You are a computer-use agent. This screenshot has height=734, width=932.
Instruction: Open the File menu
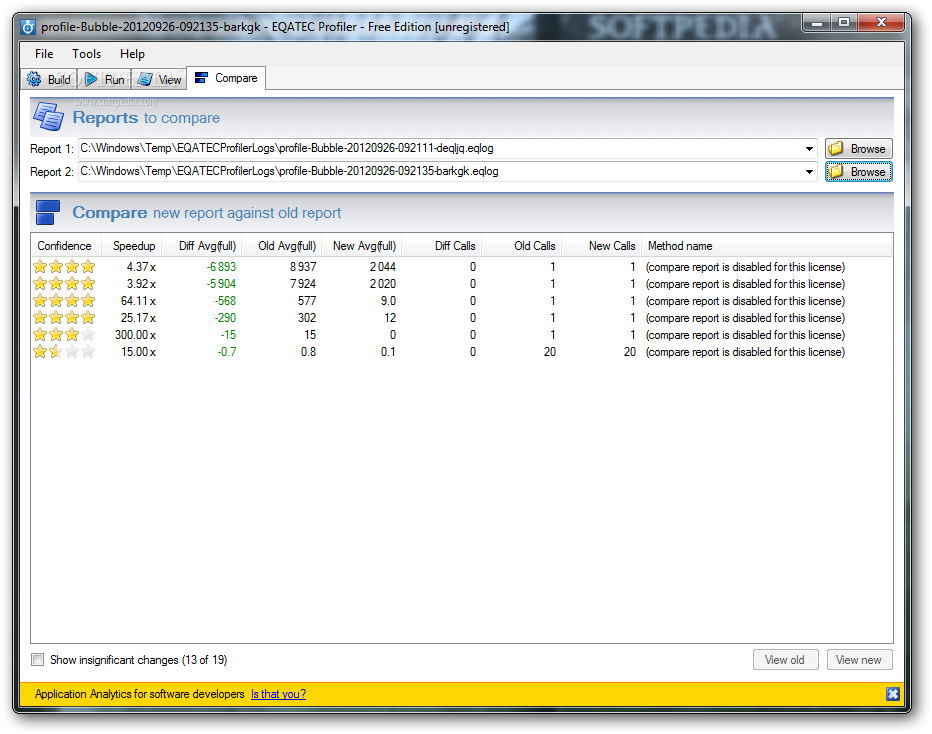[x=44, y=53]
